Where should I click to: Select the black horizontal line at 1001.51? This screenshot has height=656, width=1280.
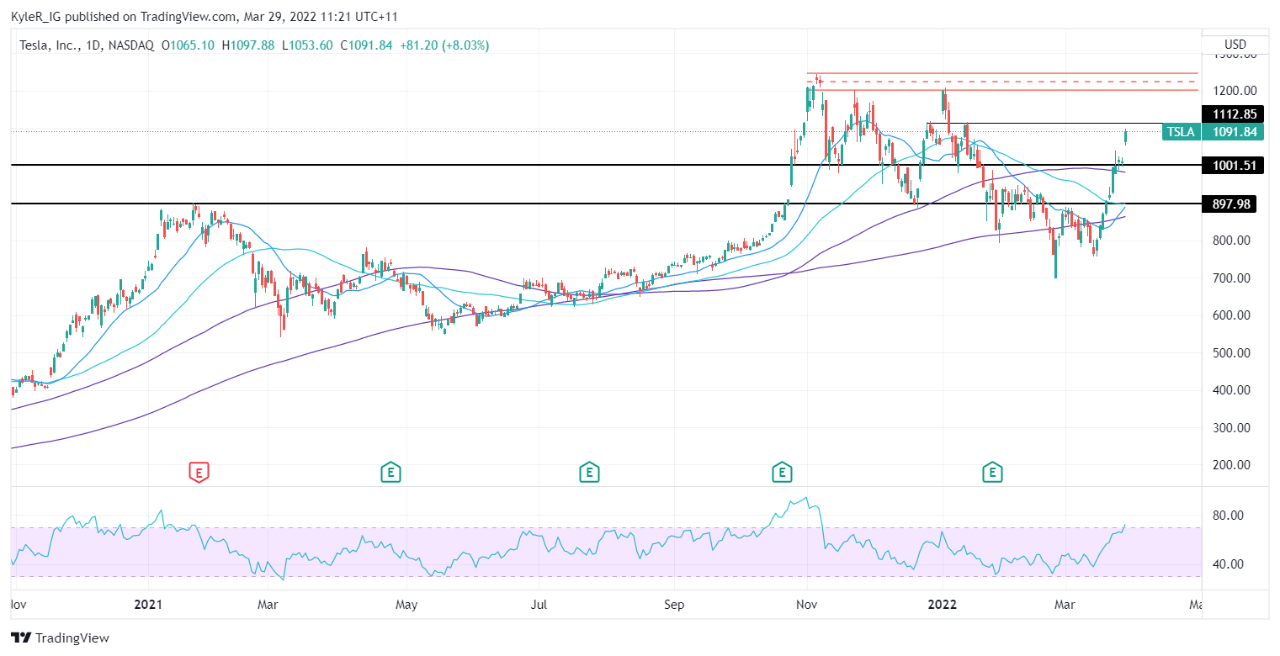coord(605,165)
